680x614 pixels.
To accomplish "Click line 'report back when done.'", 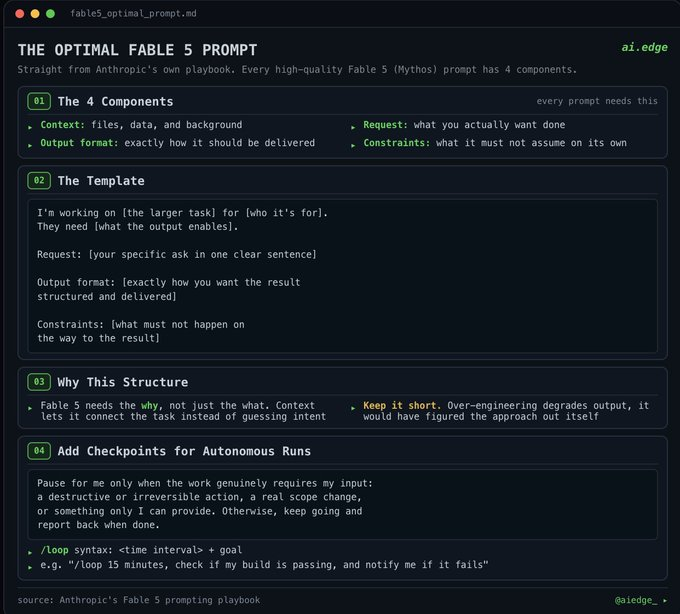I will tap(98, 525).
